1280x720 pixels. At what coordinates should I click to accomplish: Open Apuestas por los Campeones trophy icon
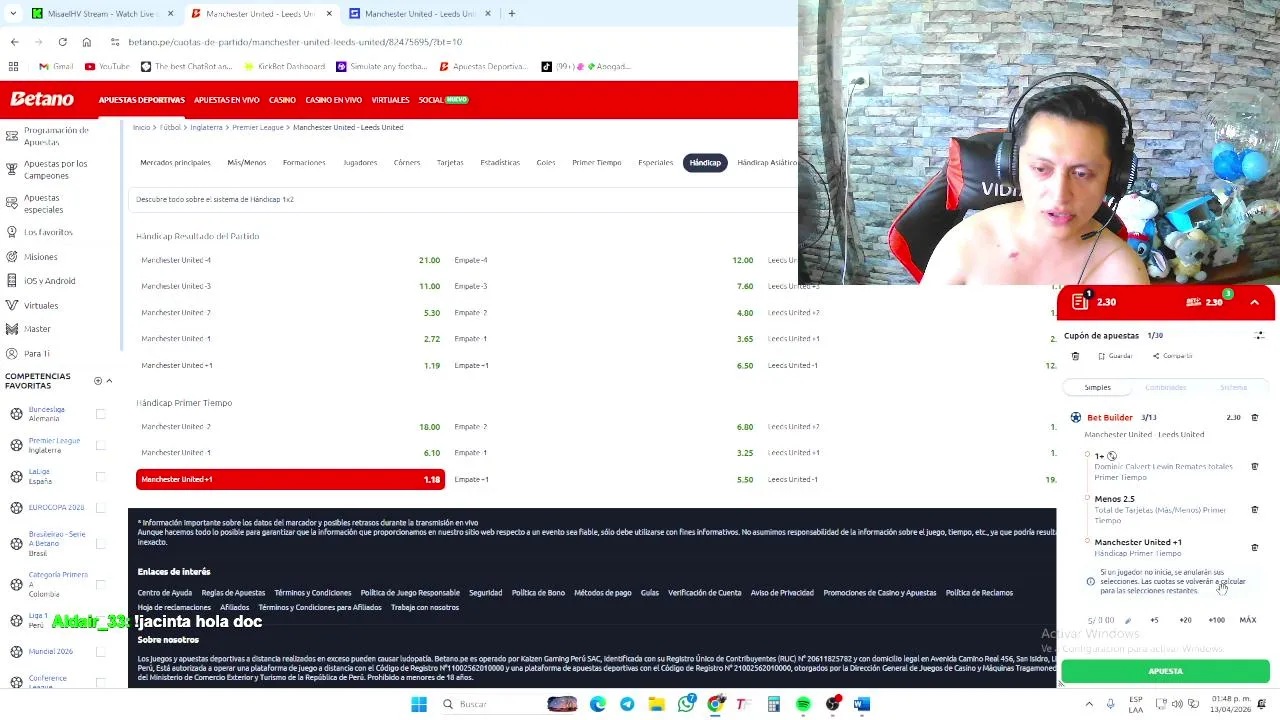click(12, 169)
